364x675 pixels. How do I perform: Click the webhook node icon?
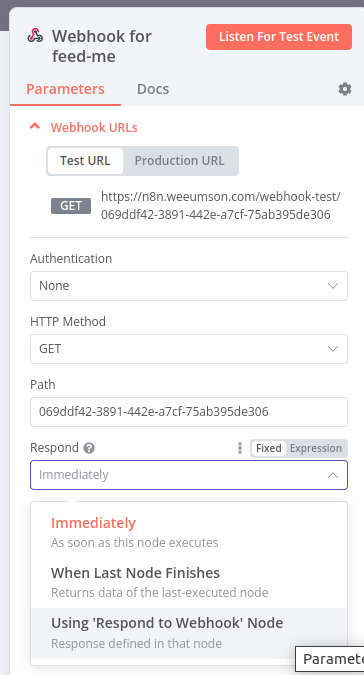click(x=35, y=36)
